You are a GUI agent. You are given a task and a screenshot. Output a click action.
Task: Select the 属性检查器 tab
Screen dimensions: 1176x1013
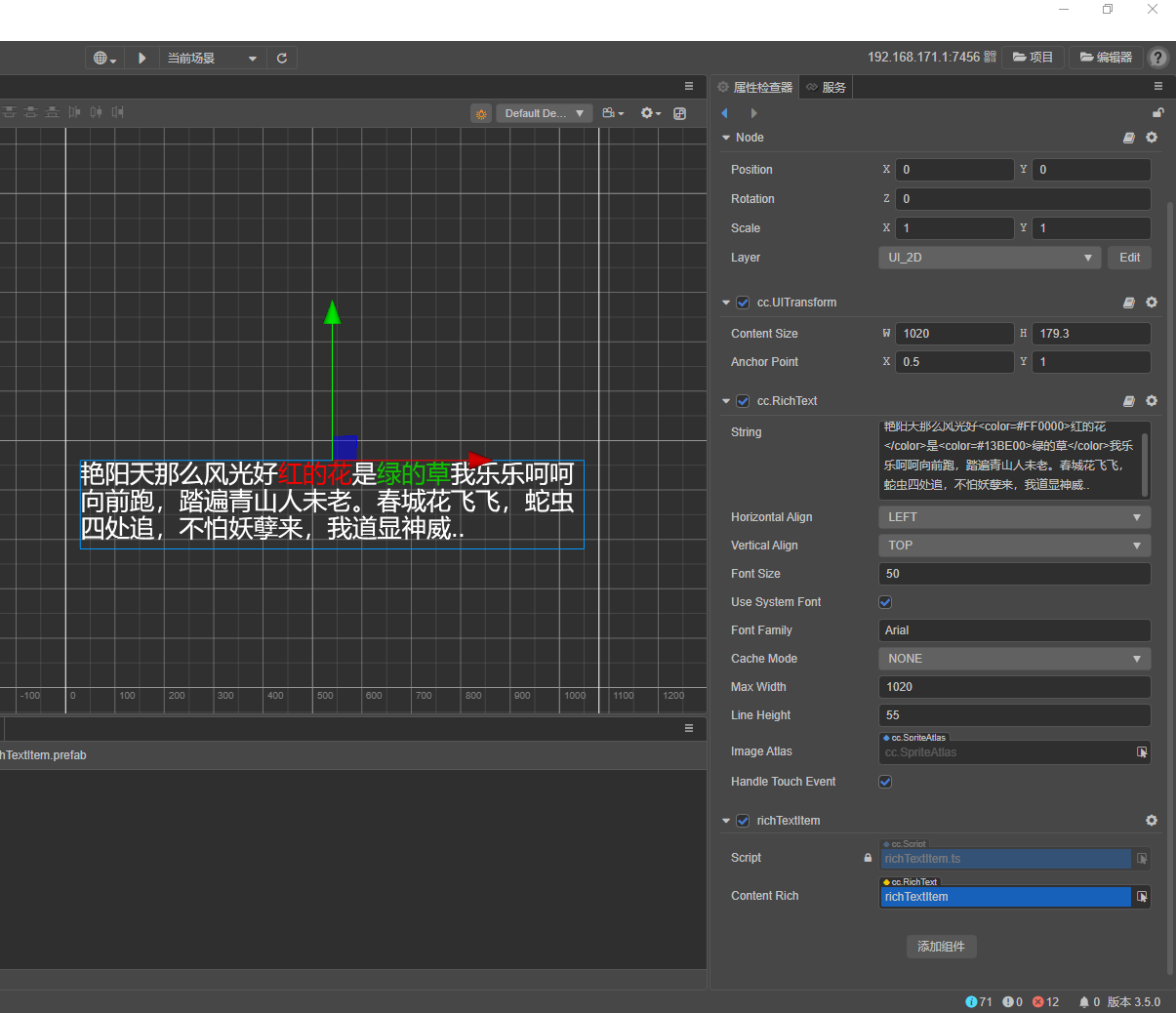(x=755, y=87)
